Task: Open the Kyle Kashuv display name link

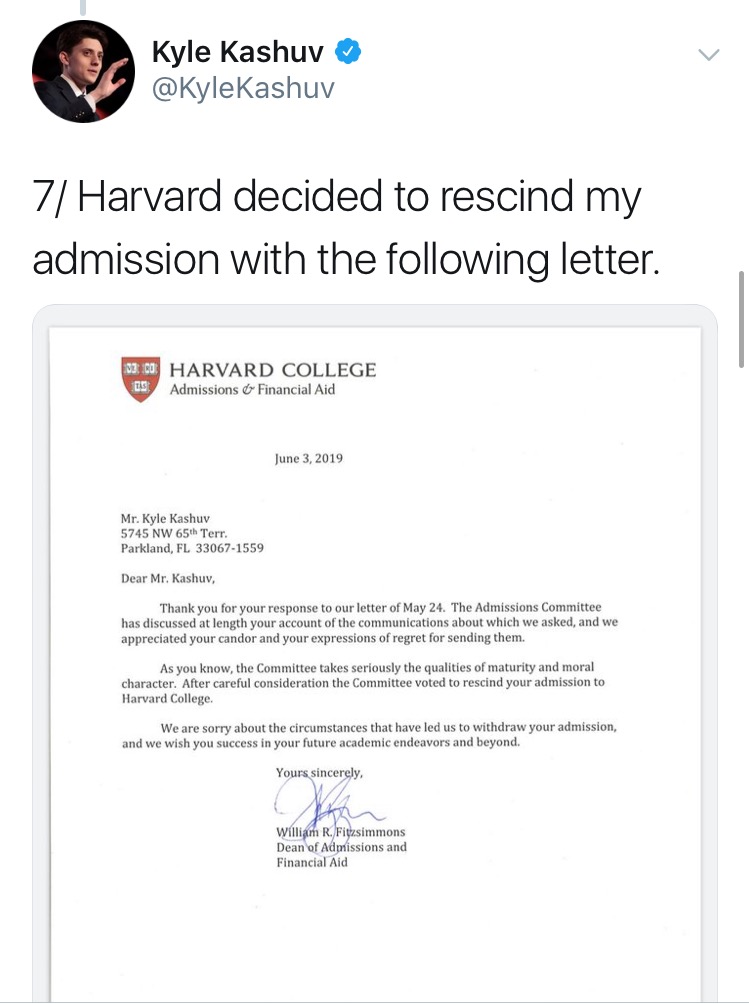Action: click(x=238, y=51)
